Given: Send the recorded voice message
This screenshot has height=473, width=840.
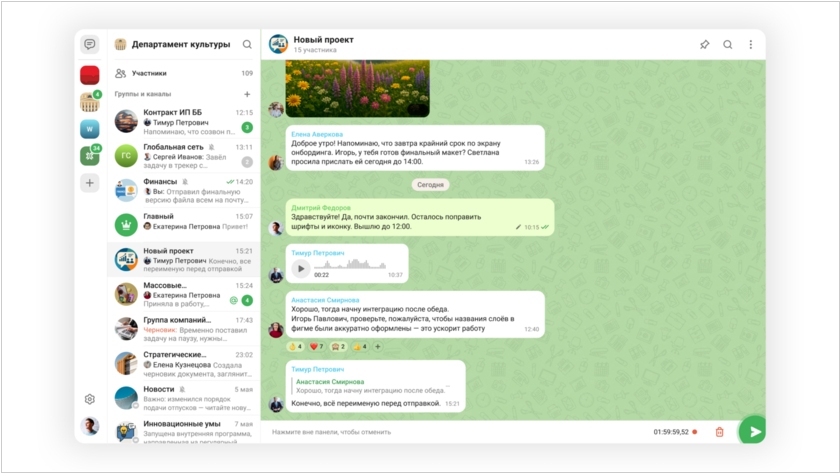Looking at the screenshot, I should (x=752, y=431).
